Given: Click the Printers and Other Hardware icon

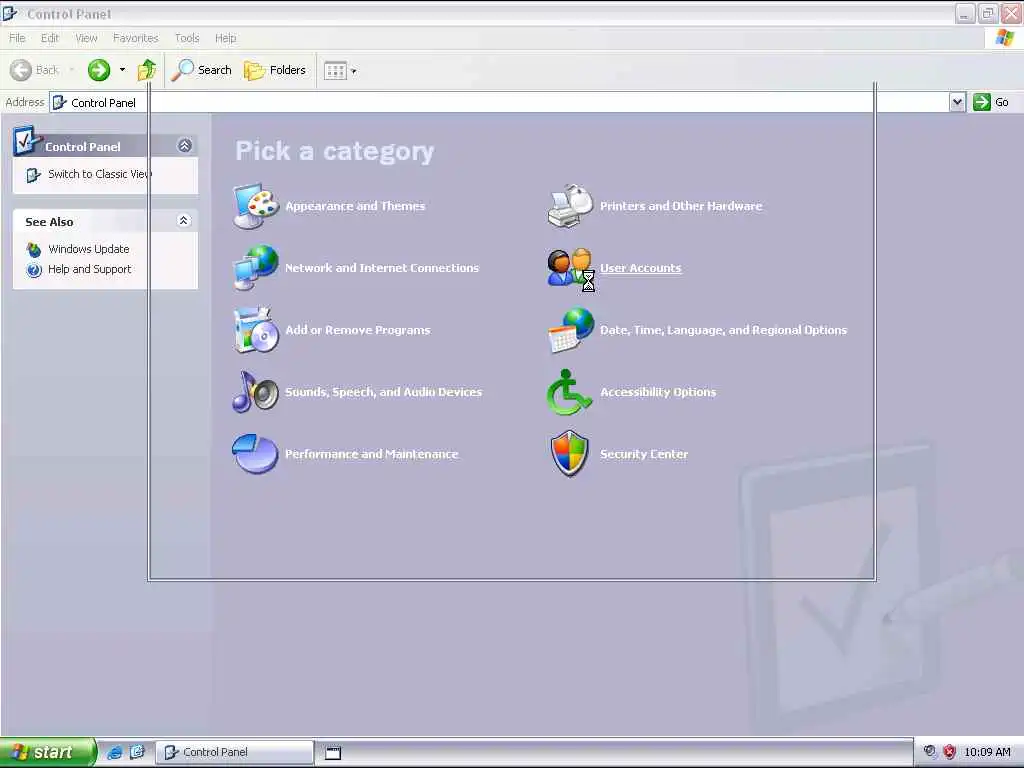Looking at the screenshot, I should pyautogui.click(x=570, y=206).
